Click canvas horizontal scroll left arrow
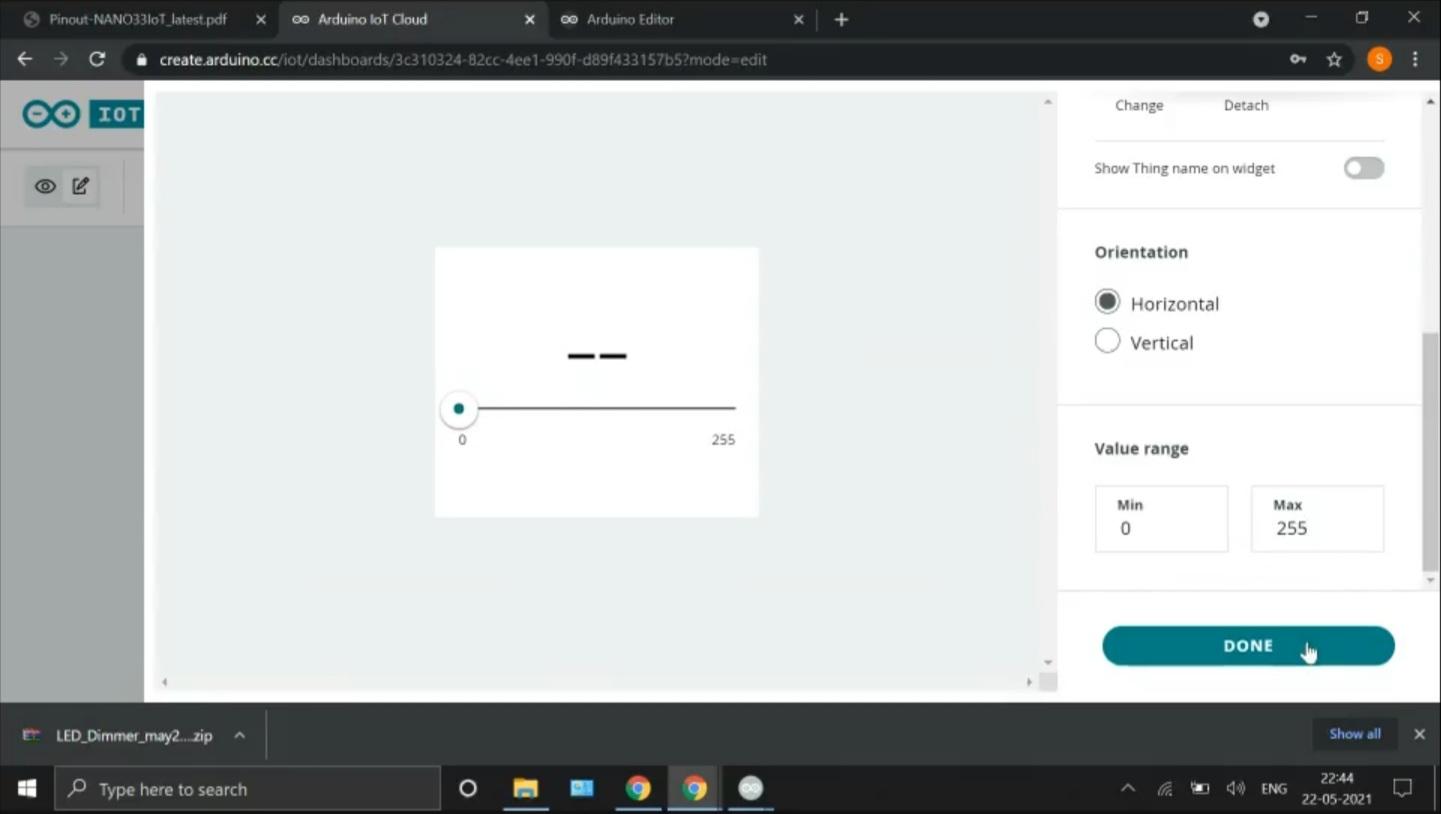Viewport: 1441px width, 814px height. click(165, 682)
